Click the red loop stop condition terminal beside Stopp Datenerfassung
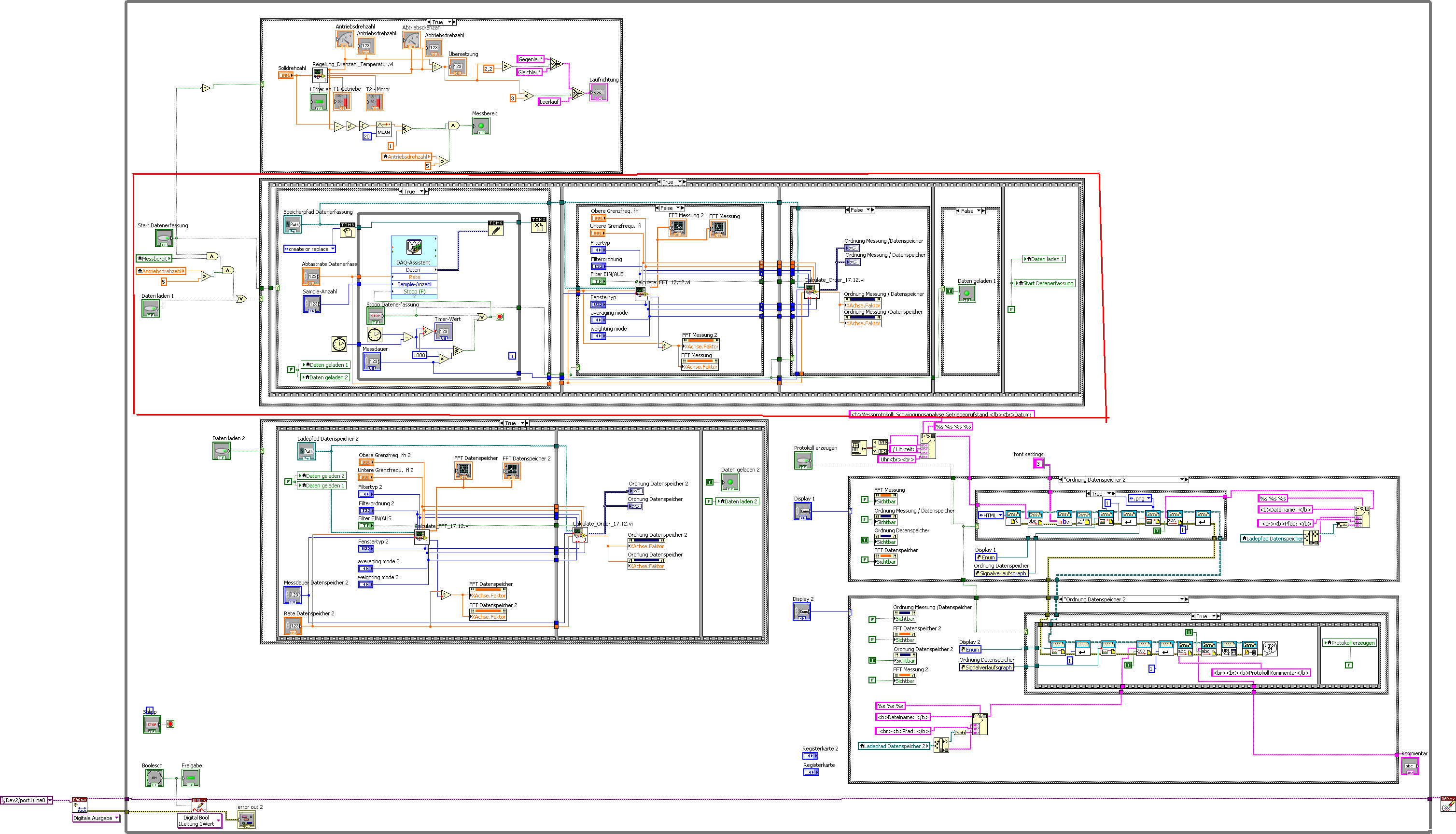This screenshot has width=1456, height=834. (x=500, y=317)
